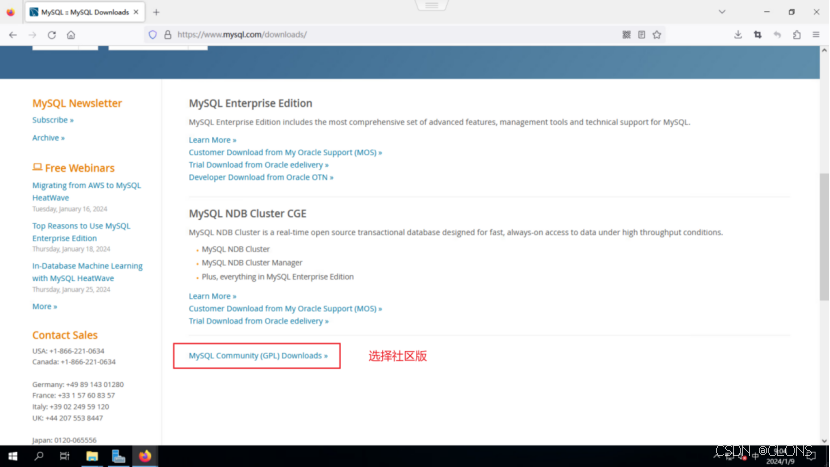The height and width of the screenshot is (467, 830).
Task: Open the Firefox downloads panel icon
Action: click(x=738, y=35)
